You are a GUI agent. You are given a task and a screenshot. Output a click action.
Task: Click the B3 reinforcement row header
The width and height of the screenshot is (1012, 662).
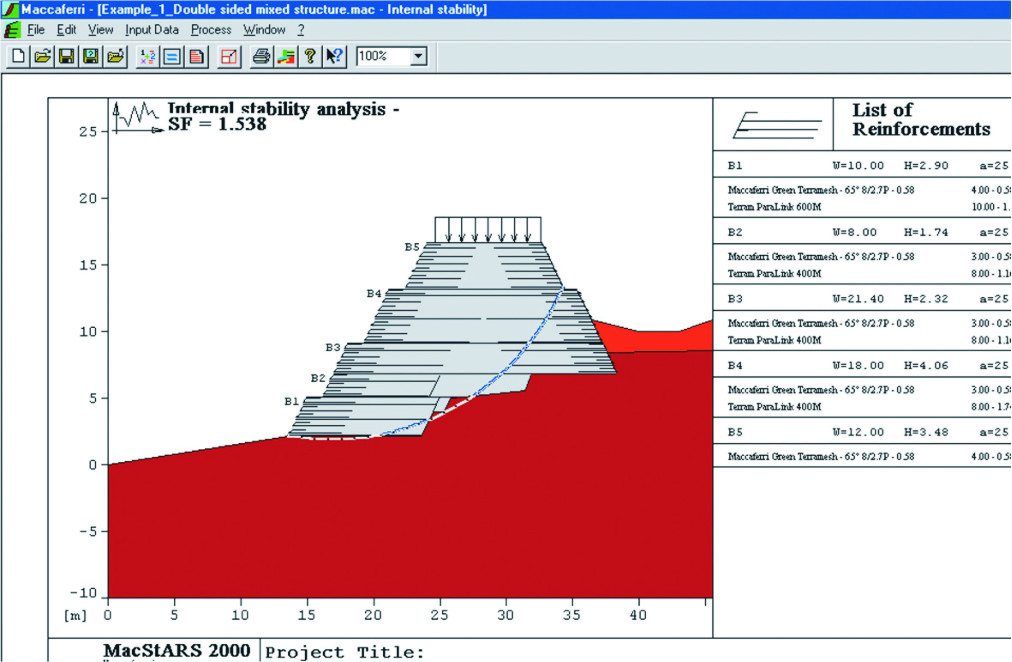(x=862, y=299)
